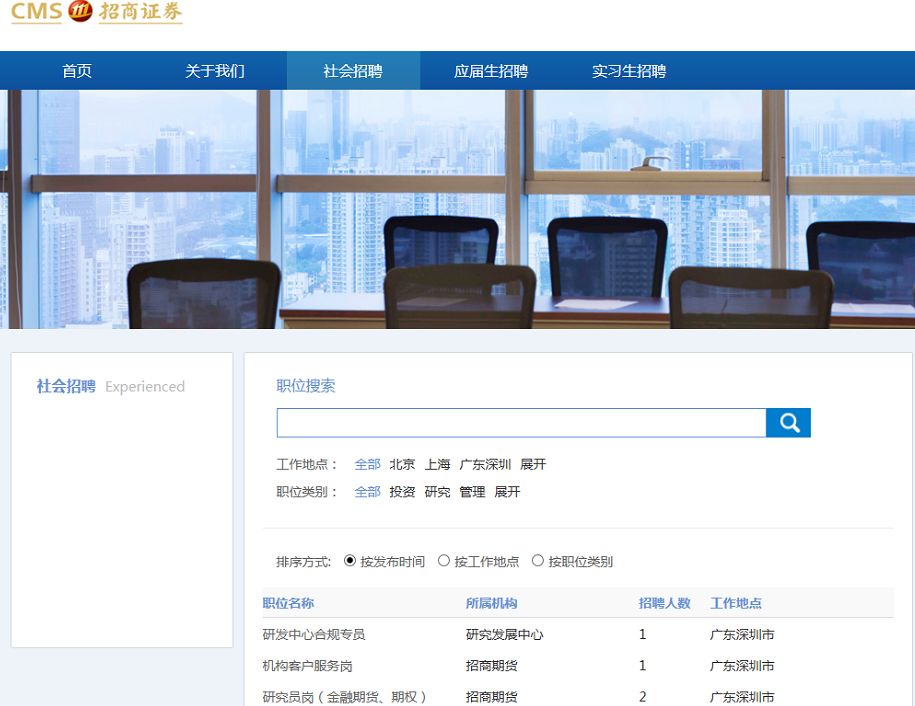Expand the 工作地点 options with 展开
915x706 pixels.
[533, 464]
